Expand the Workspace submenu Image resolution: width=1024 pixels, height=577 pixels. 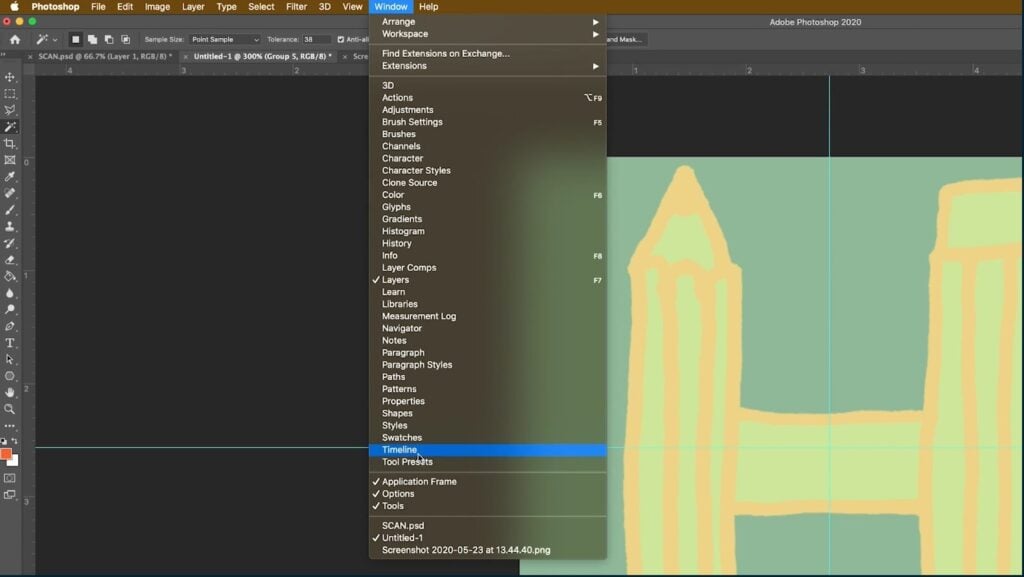point(488,34)
